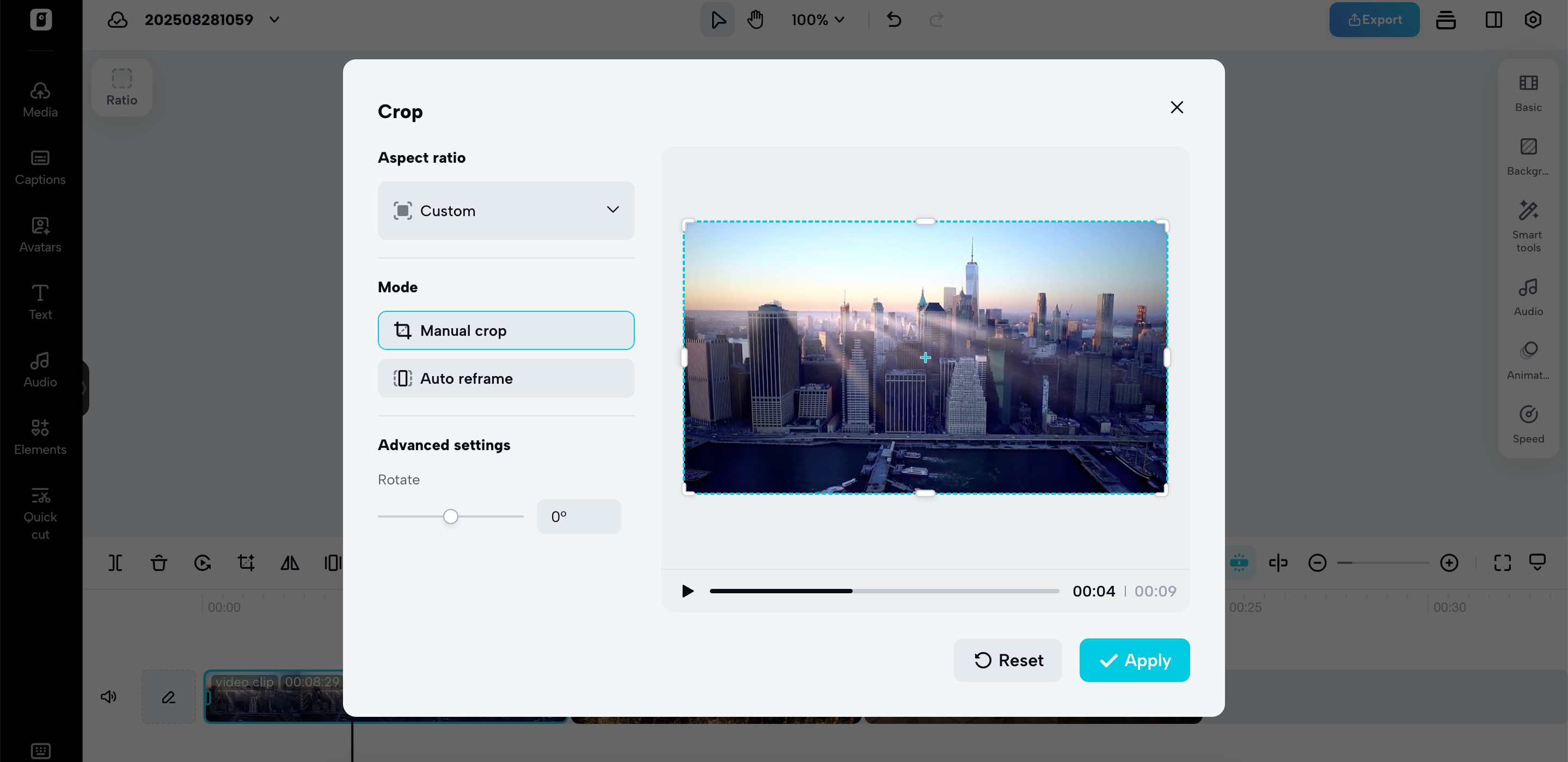Open the Quick cut tool
The width and height of the screenshot is (1568, 762).
[x=40, y=513]
